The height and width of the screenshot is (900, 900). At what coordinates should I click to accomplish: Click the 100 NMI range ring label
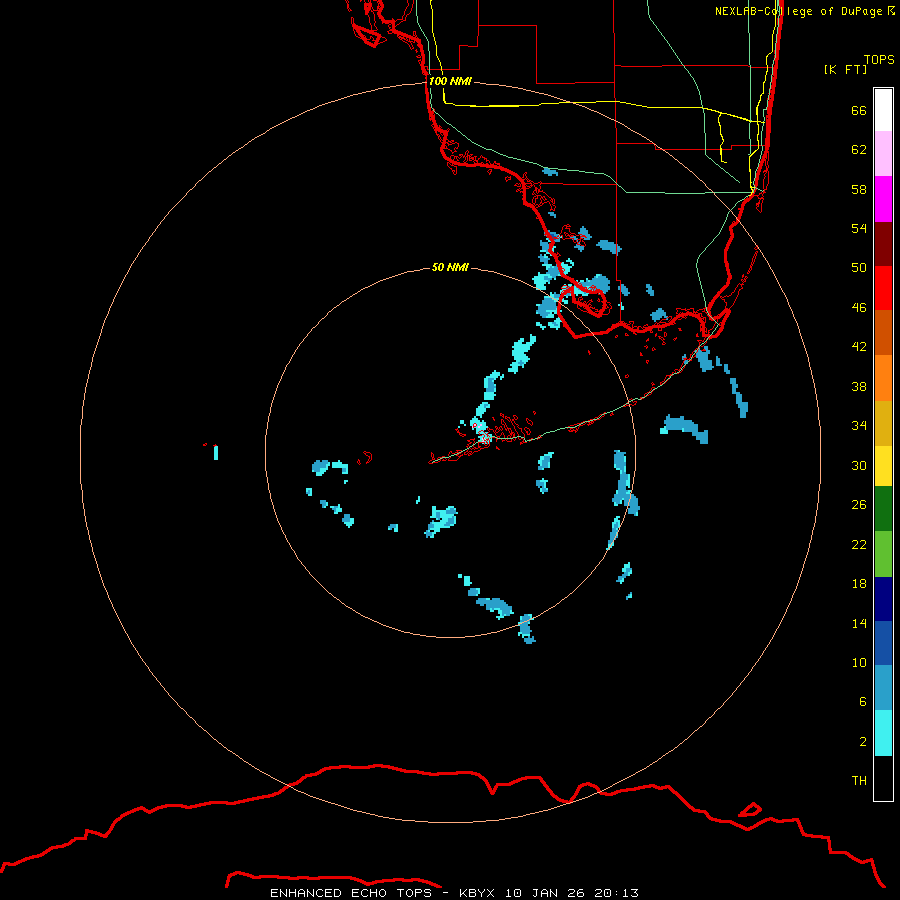(450, 81)
